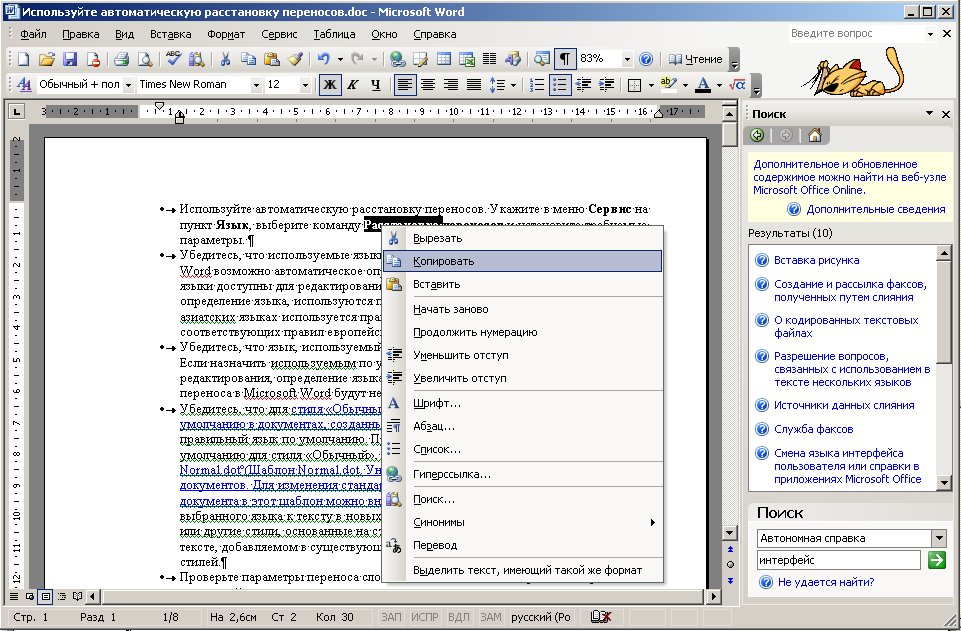
Task: Toggle ИСПР track changes in status bar
Action: 425,617
